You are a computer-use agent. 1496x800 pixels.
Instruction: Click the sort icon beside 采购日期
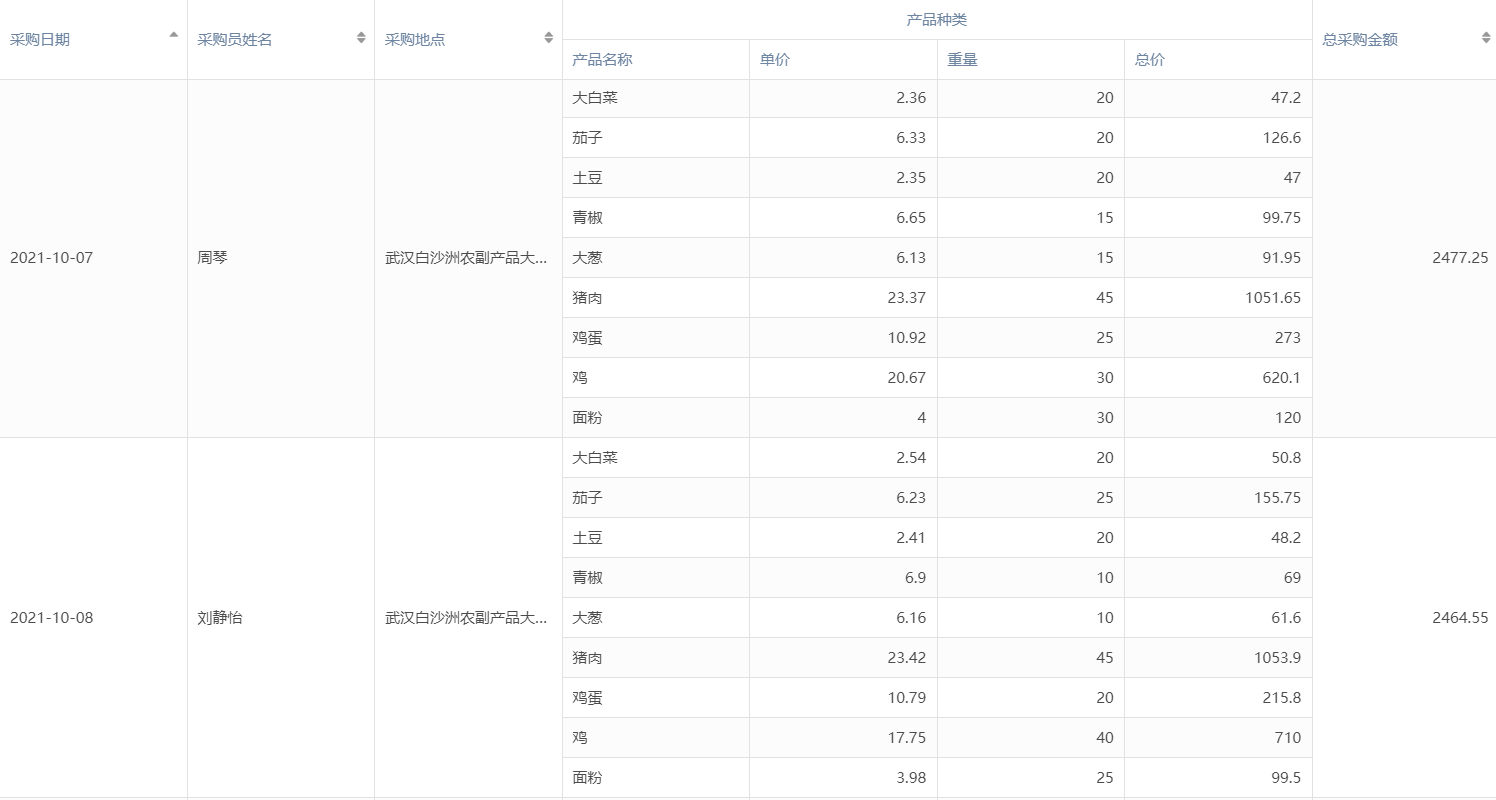tap(173, 36)
